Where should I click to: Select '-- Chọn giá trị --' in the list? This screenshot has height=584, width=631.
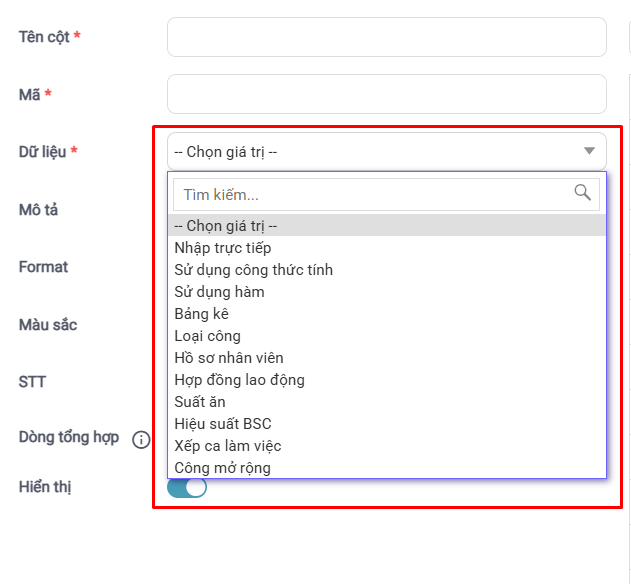387,225
